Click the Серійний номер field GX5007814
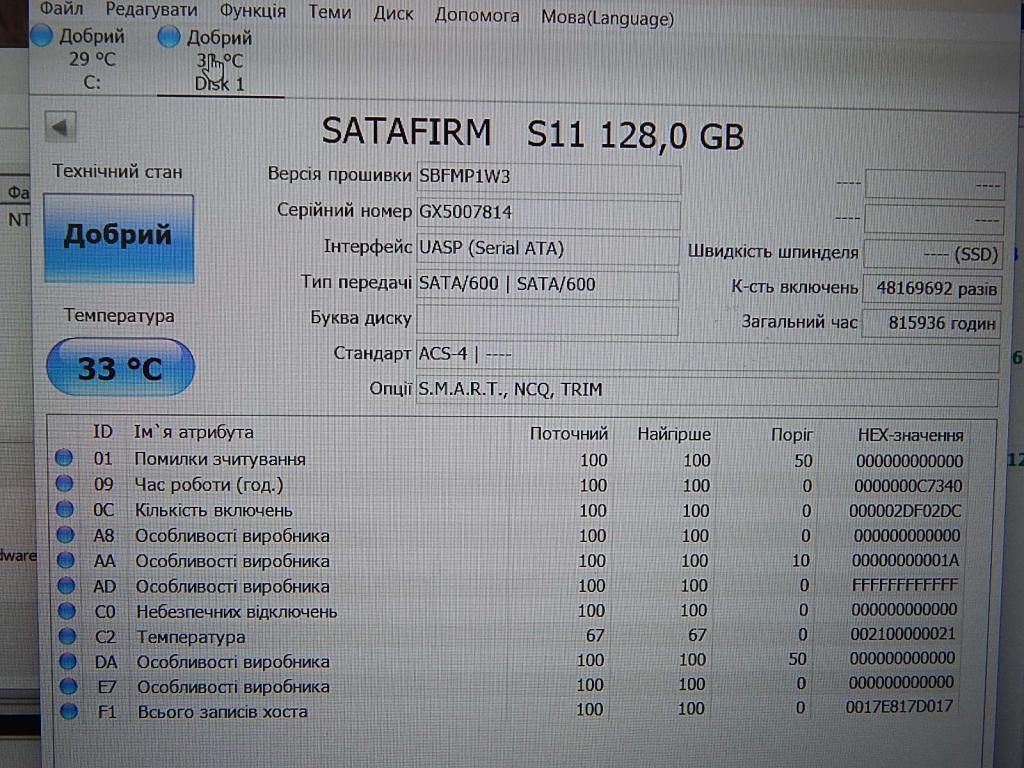Image resolution: width=1024 pixels, height=768 pixels. [547, 213]
